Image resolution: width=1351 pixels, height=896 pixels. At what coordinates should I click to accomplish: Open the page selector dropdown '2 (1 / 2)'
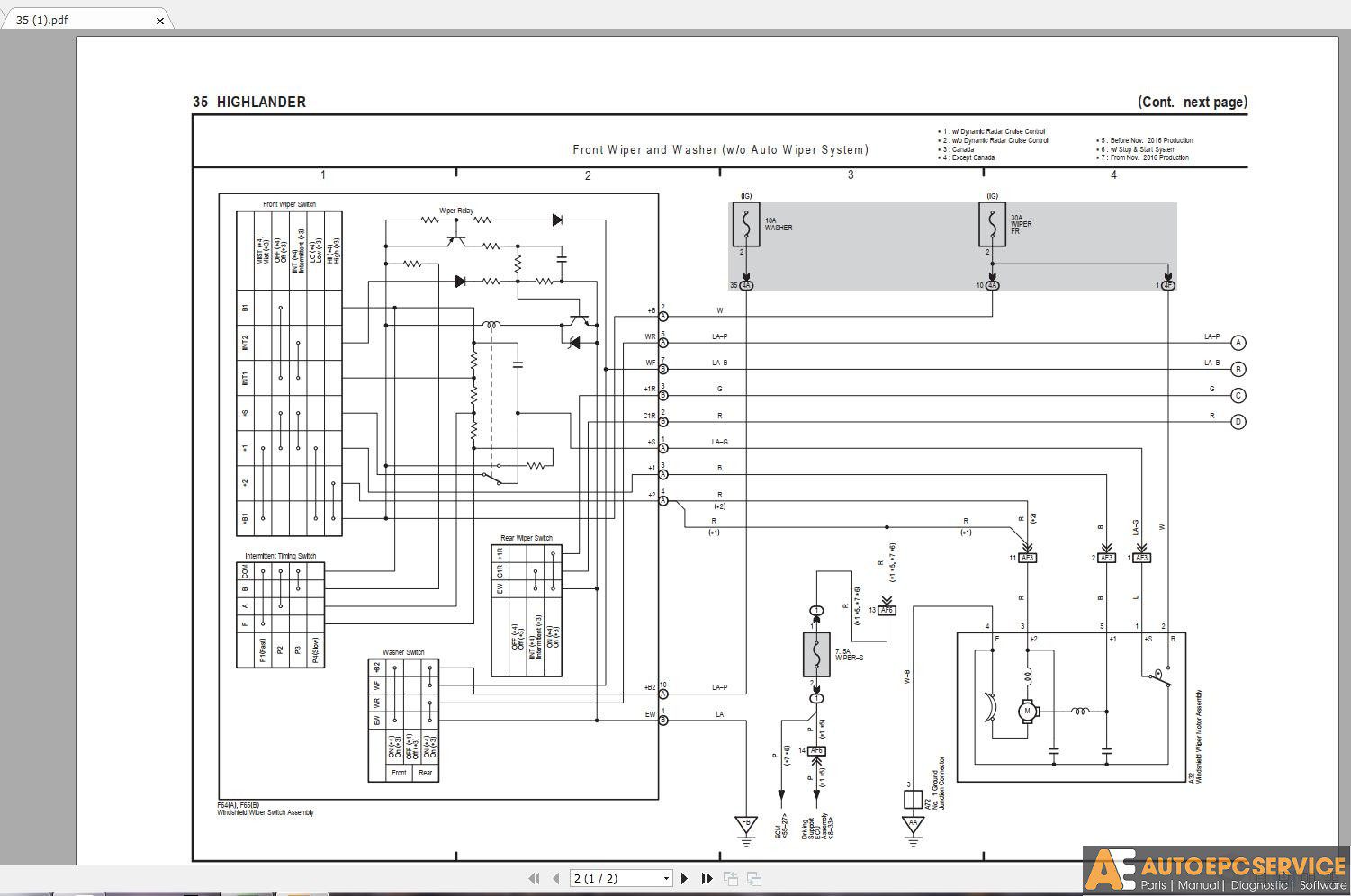coord(621,878)
